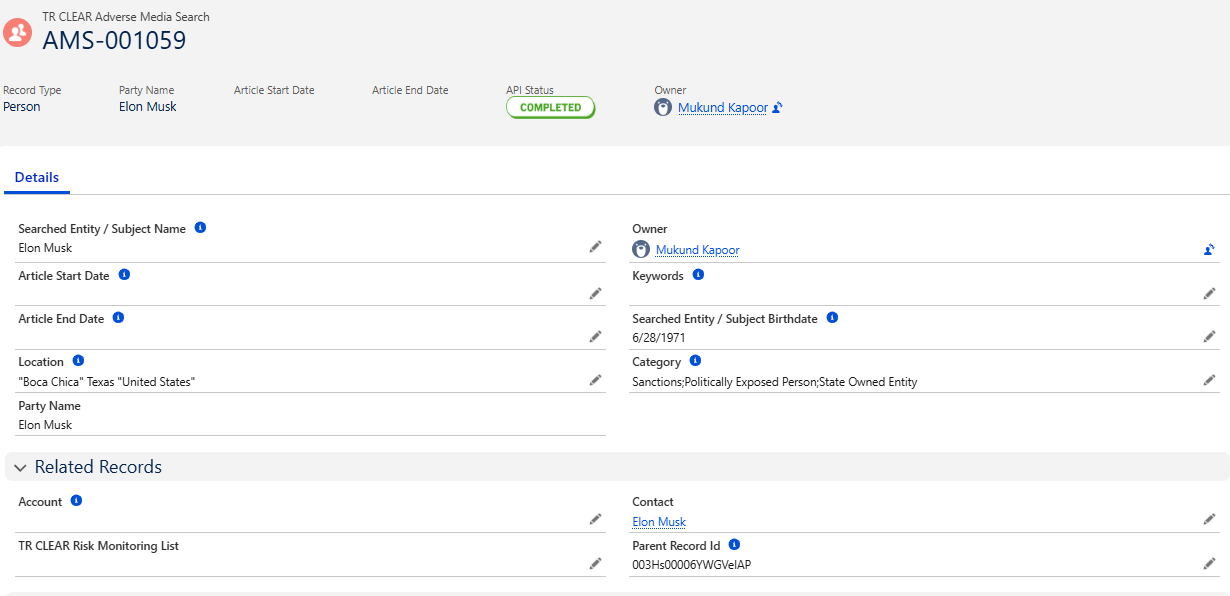Screen dimensions: 1230x596
Task: Info icon beside Subject Birthdate label
Action: pos(832,317)
